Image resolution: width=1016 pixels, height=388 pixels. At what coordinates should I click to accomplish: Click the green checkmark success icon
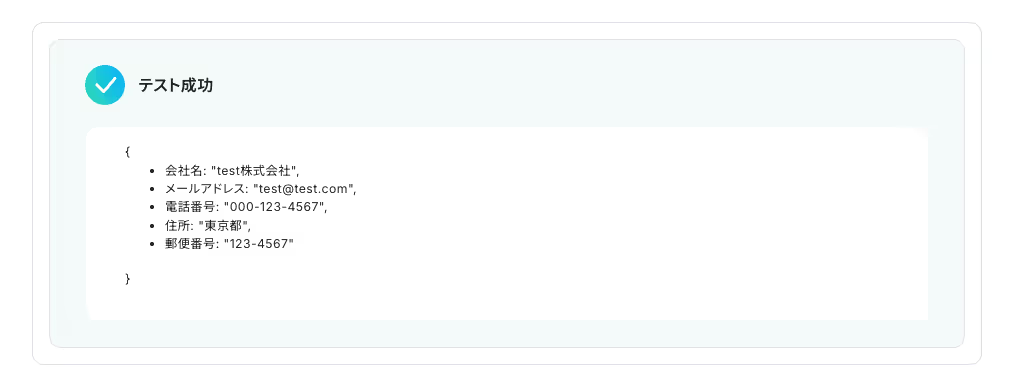pyautogui.click(x=105, y=85)
